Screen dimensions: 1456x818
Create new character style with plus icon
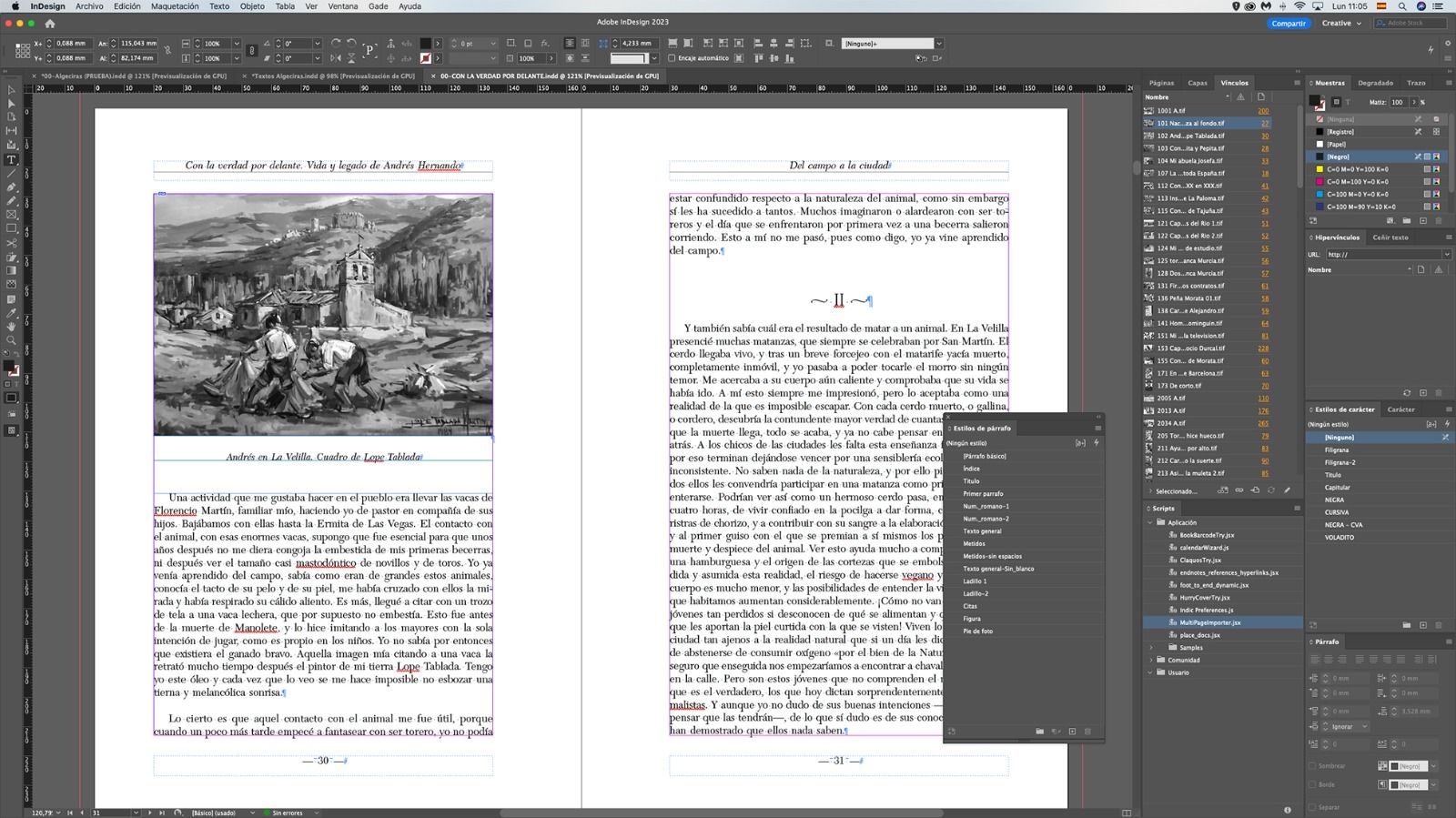[x=1423, y=625]
